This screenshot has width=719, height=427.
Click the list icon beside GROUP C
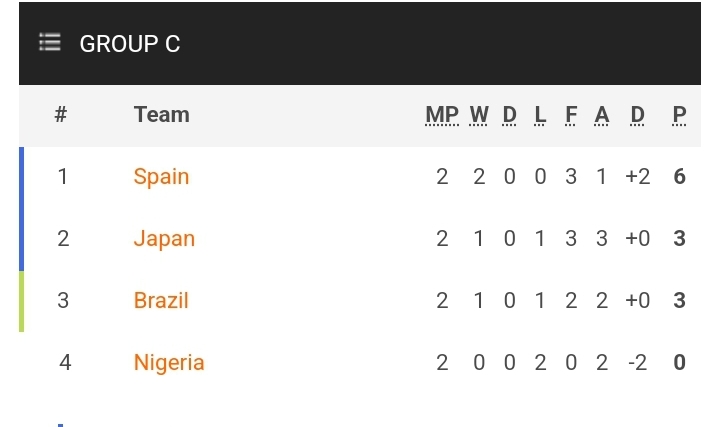pos(50,43)
